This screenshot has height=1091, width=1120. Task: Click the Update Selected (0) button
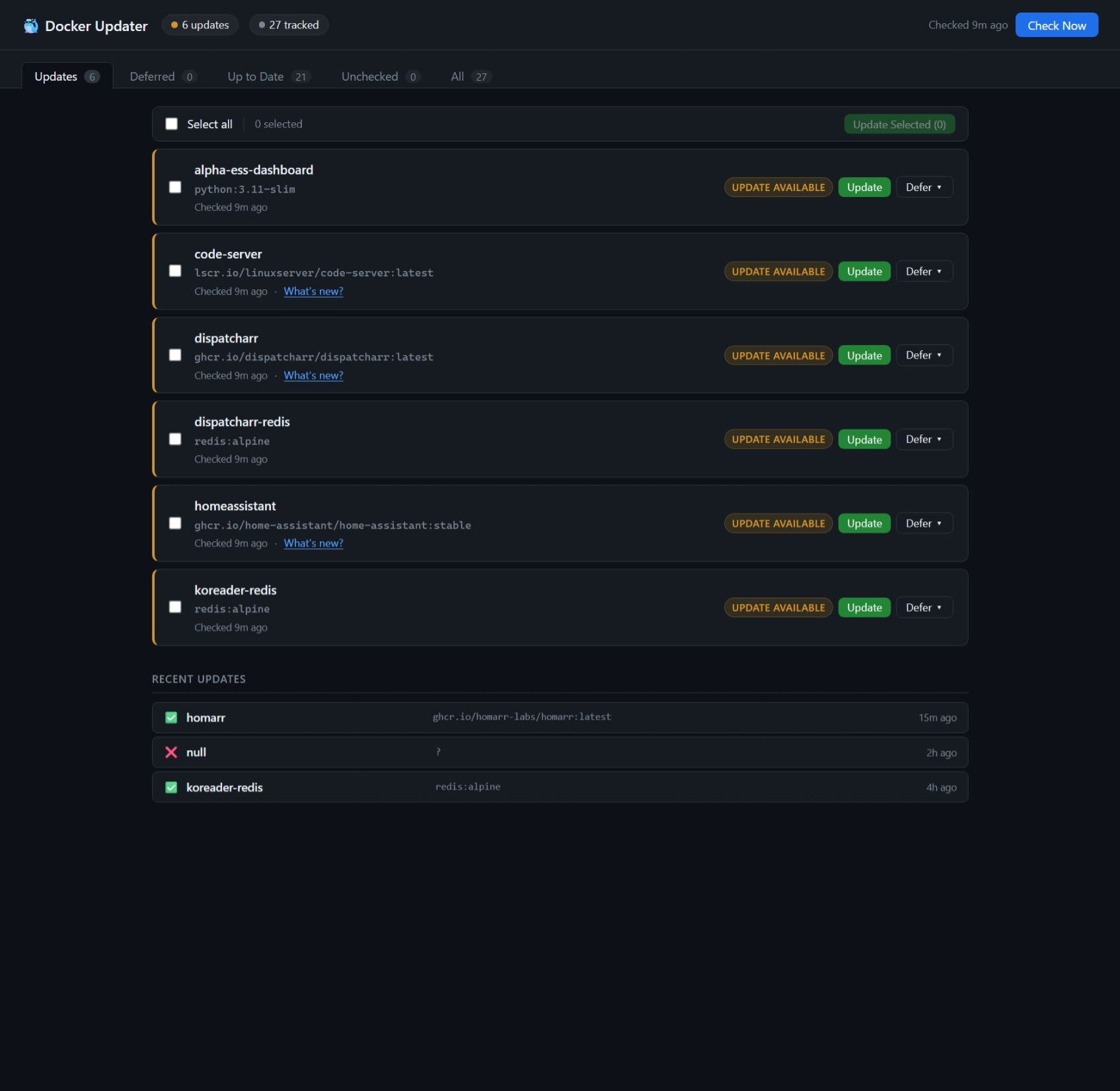click(x=899, y=124)
